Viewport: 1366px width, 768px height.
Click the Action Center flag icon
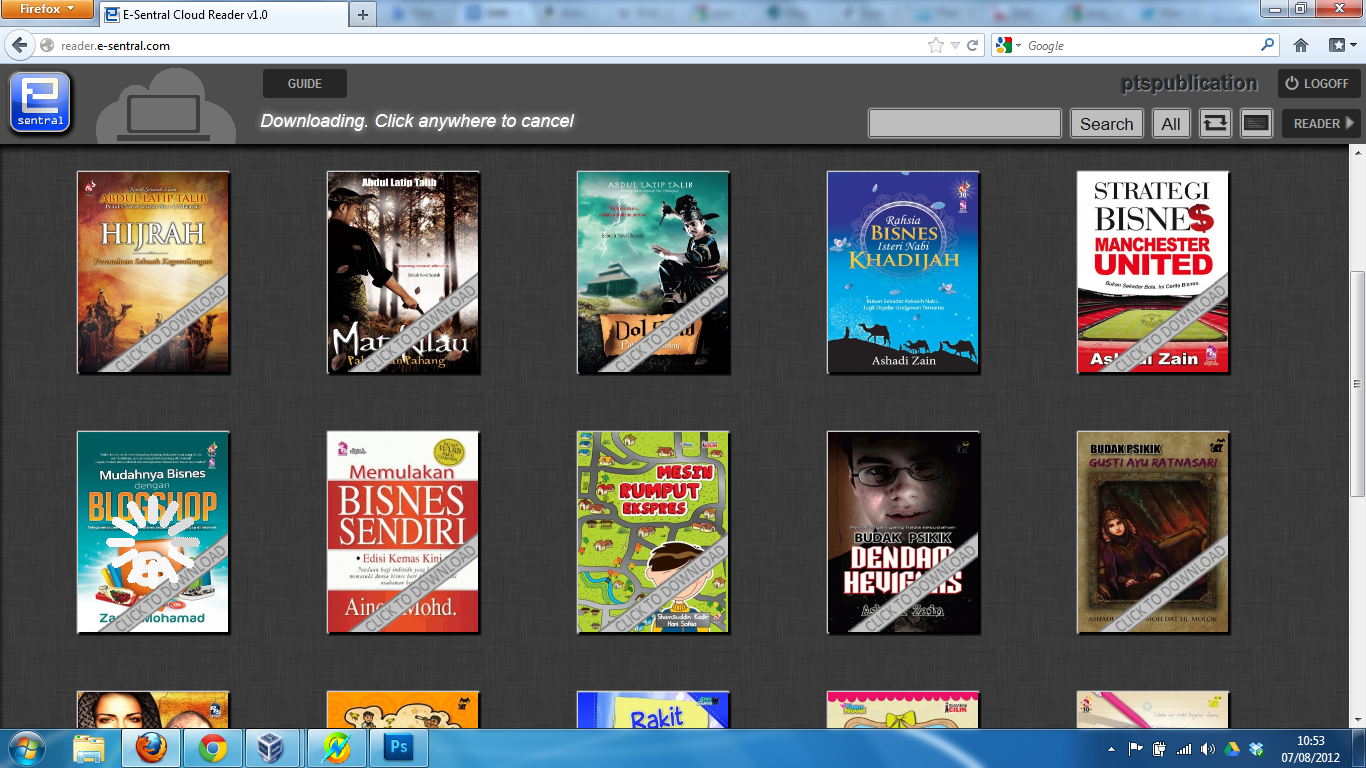(x=1136, y=748)
